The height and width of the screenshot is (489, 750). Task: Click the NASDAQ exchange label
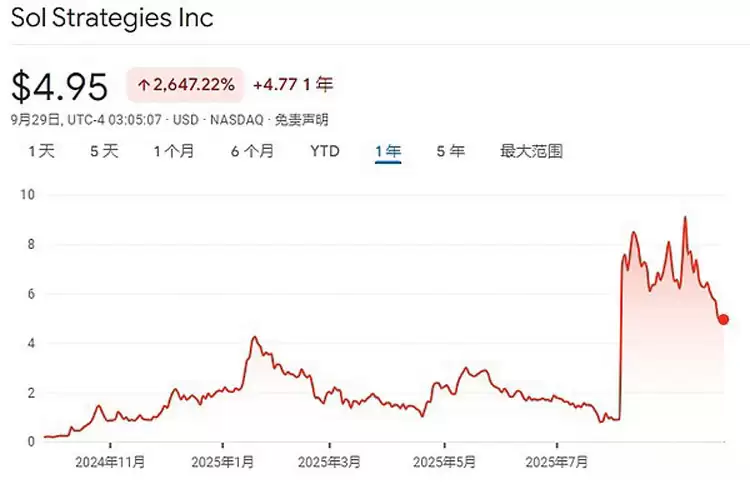(237, 120)
